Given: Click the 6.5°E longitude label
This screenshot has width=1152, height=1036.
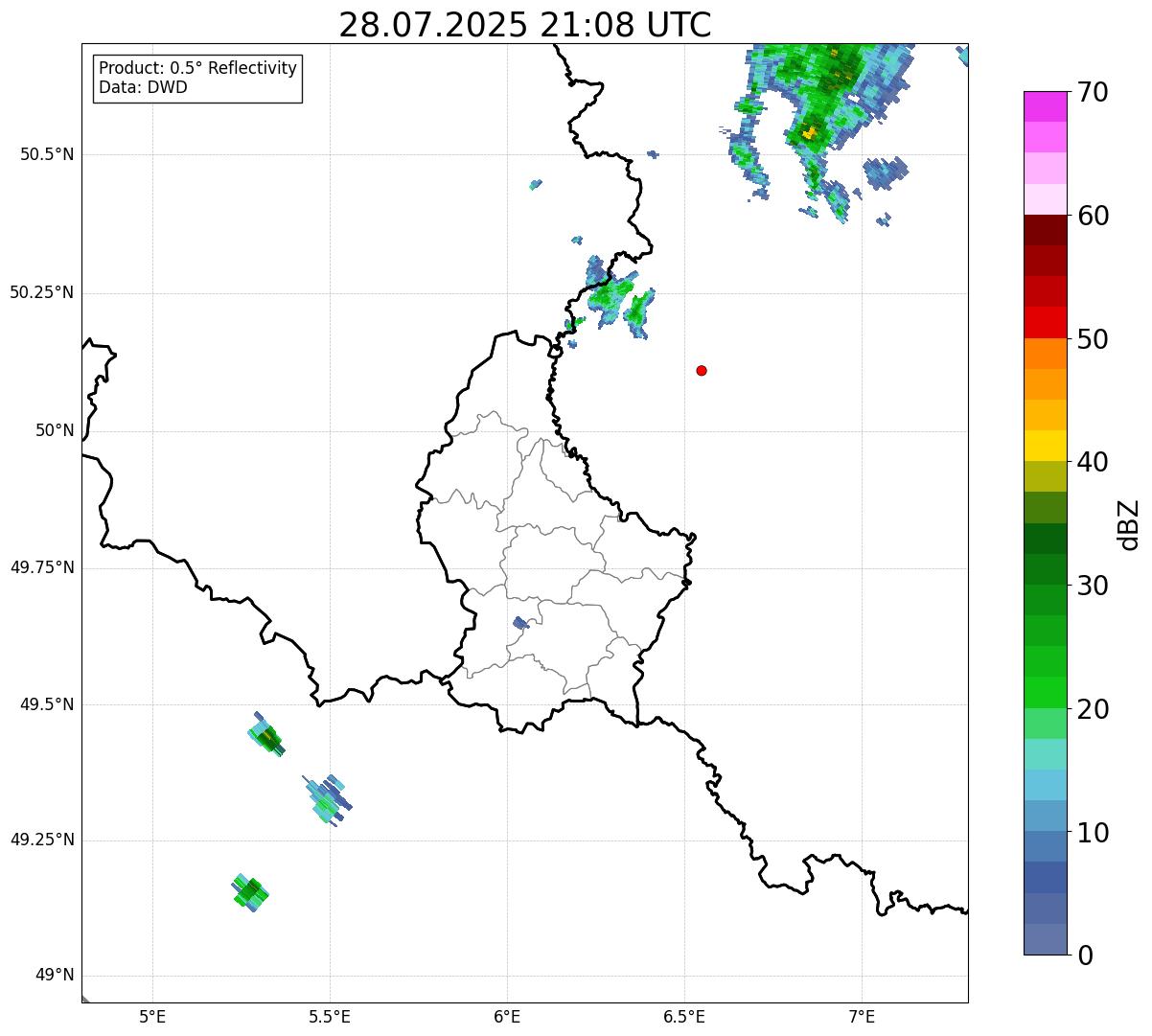Looking at the screenshot, I should pos(684,1017).
